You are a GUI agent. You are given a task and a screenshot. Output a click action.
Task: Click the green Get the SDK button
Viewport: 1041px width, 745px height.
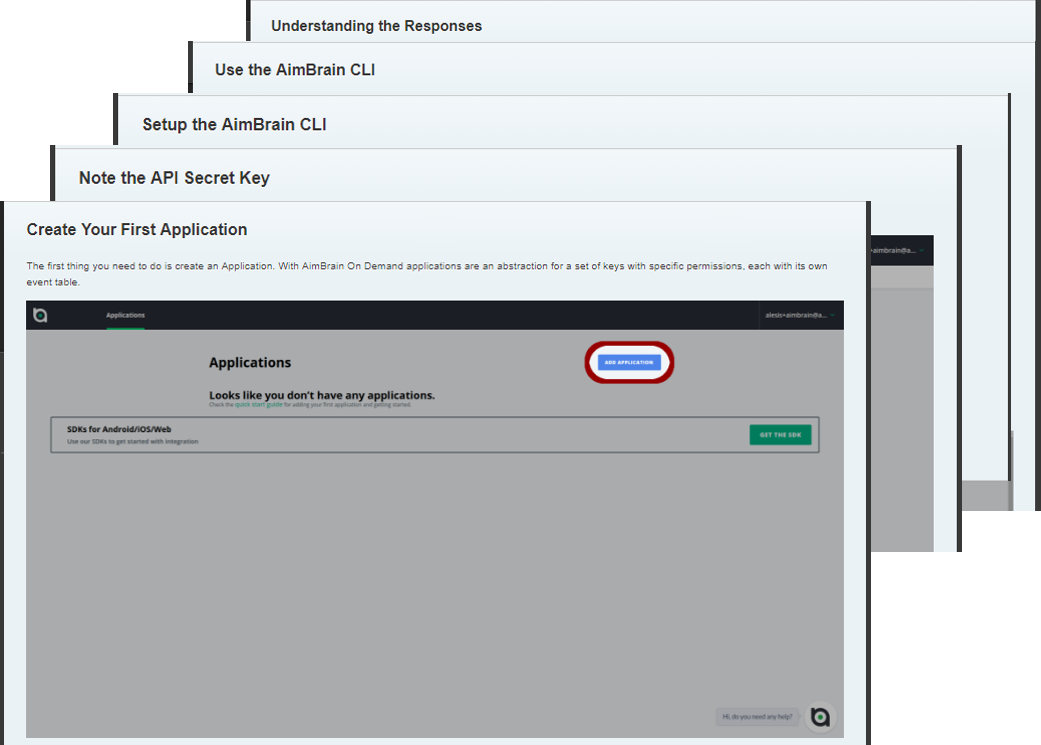(x=780, y=435)
